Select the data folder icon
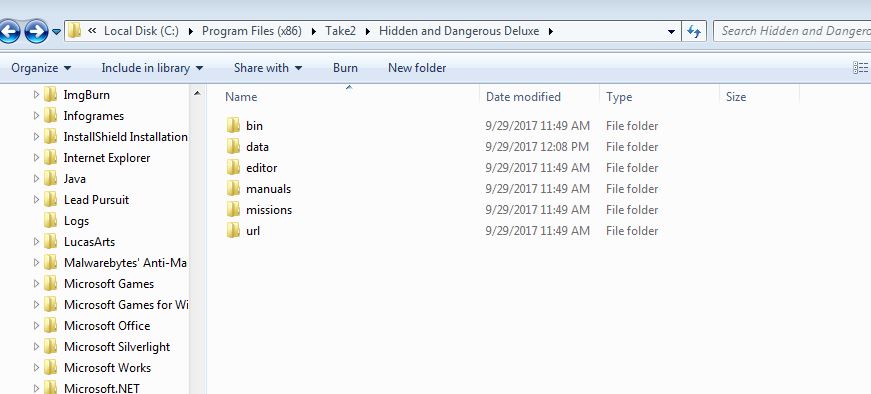871x394 pixels. point(233,147)
